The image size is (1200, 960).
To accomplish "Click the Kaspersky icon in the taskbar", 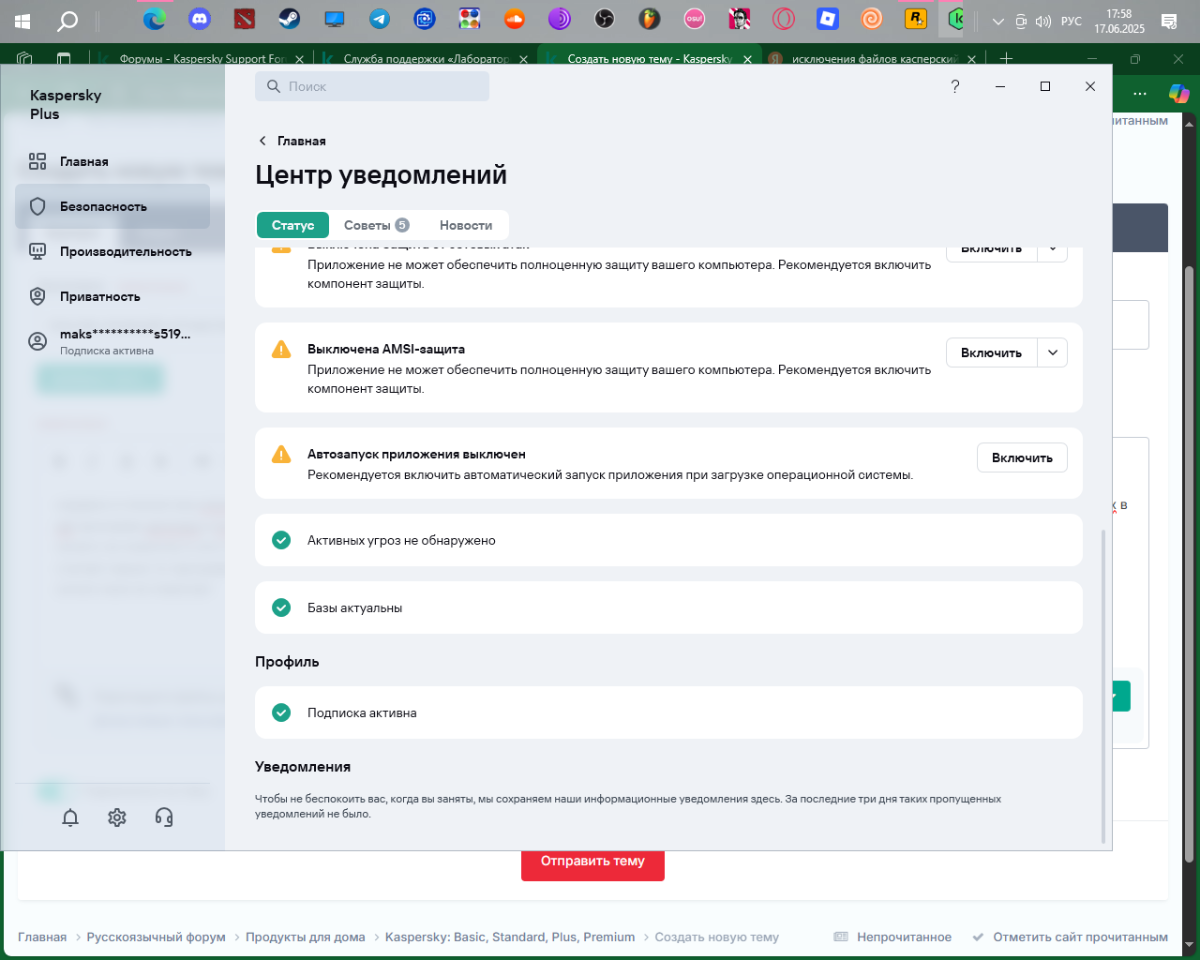I will coord(958,18).
